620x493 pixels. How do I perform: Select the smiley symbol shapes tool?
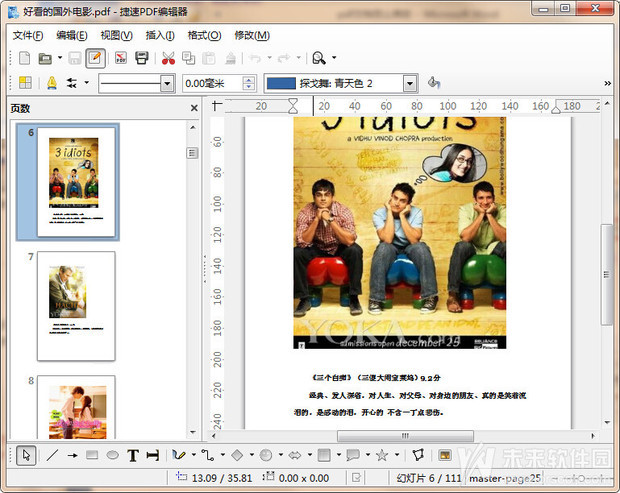pyautogui.click(x=266, y=455)
